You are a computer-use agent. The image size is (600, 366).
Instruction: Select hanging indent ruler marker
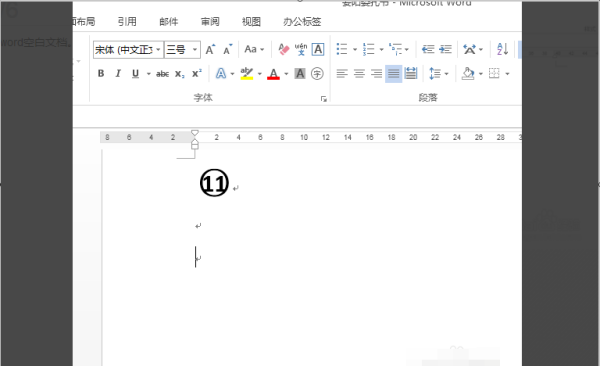tap(195, 142)
